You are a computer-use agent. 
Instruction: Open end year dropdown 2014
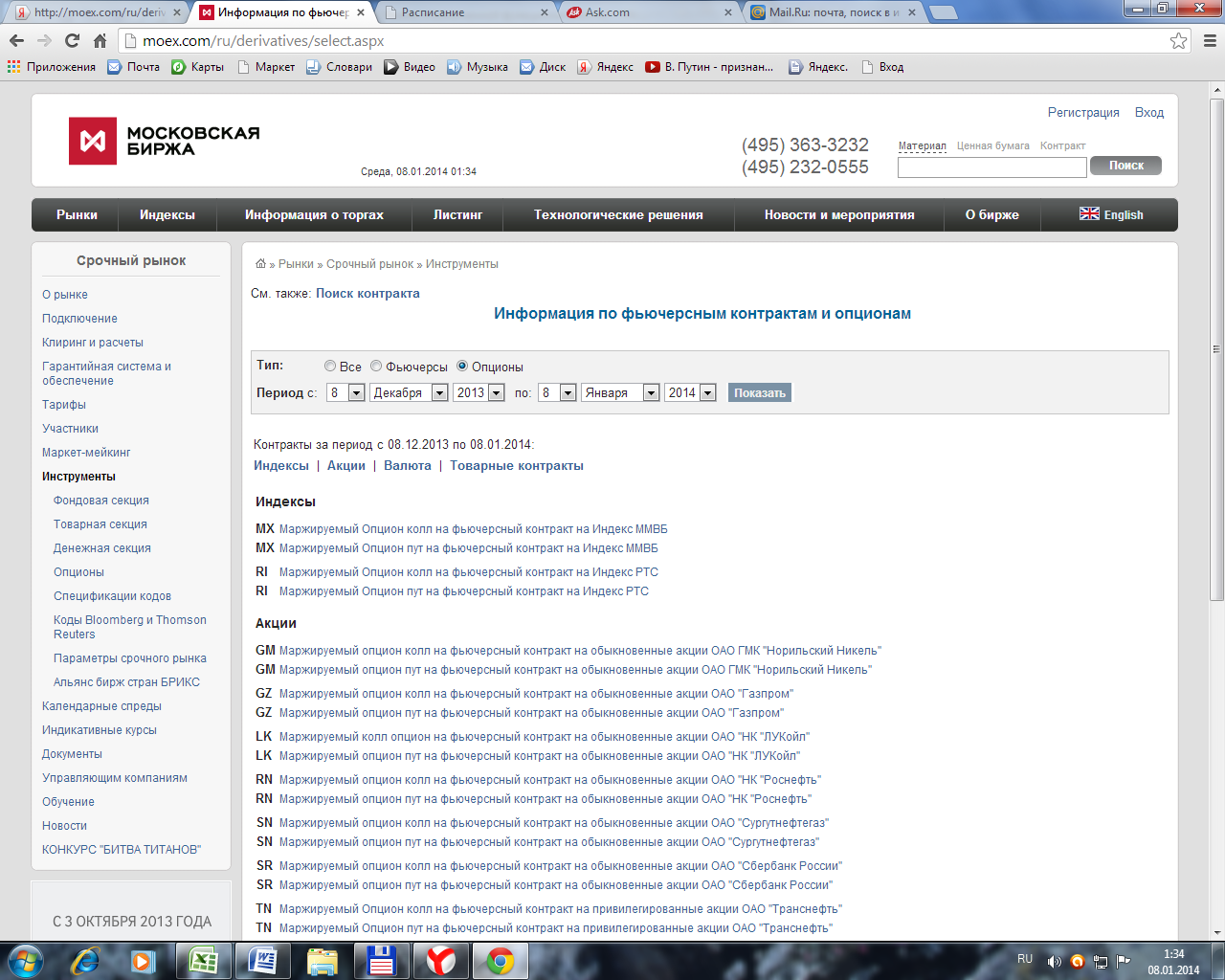point(691,392)
